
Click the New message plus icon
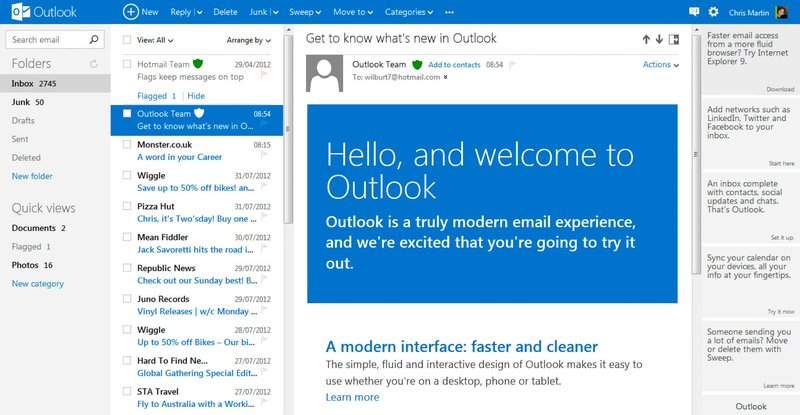[x=131, y=12]
